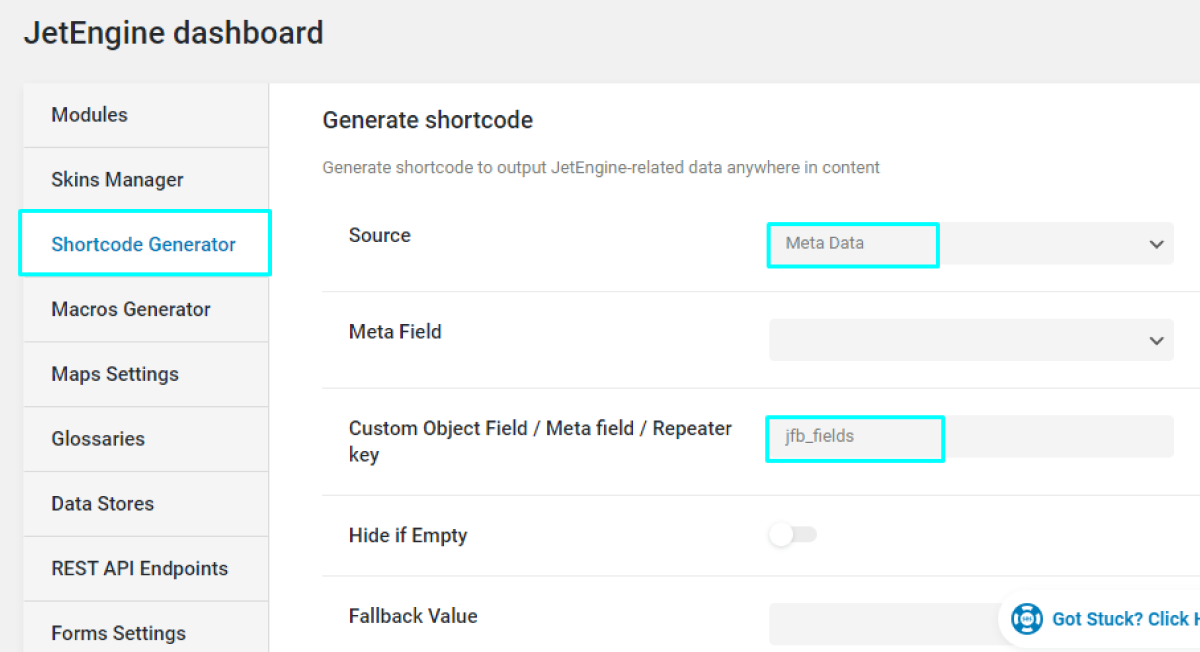Click the support chat icon

coord(1027,618)
